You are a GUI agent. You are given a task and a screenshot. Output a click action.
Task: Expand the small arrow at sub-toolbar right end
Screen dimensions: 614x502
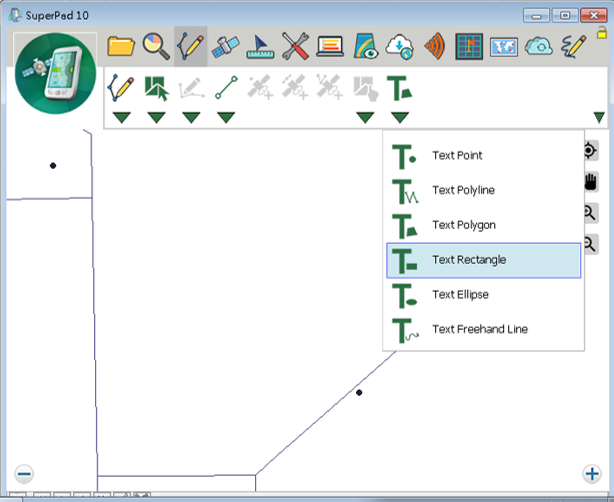coord(599,117)
